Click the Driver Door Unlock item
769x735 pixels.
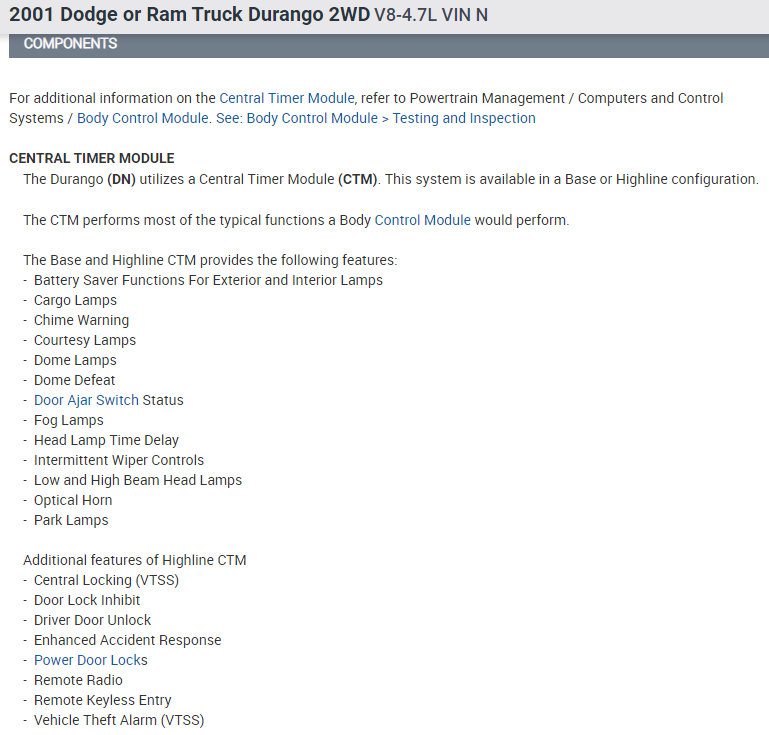point(92,620)
